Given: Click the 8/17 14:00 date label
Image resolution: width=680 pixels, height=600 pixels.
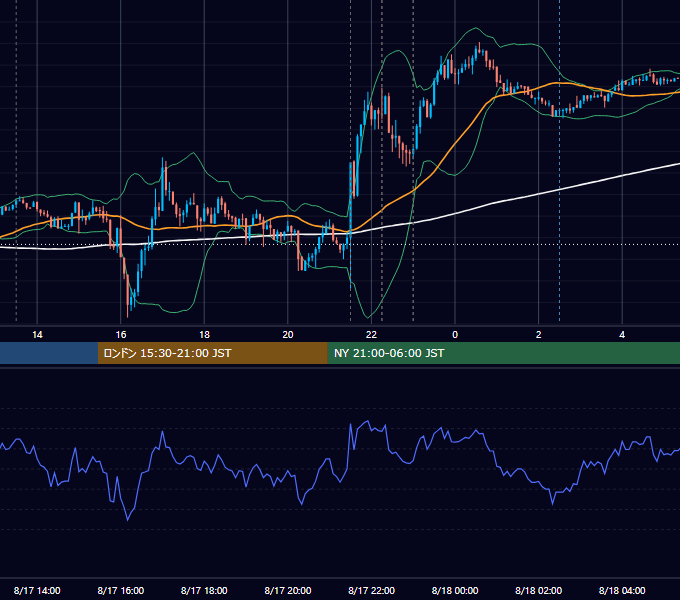Looking at the screenshot, I should [37, 590].
